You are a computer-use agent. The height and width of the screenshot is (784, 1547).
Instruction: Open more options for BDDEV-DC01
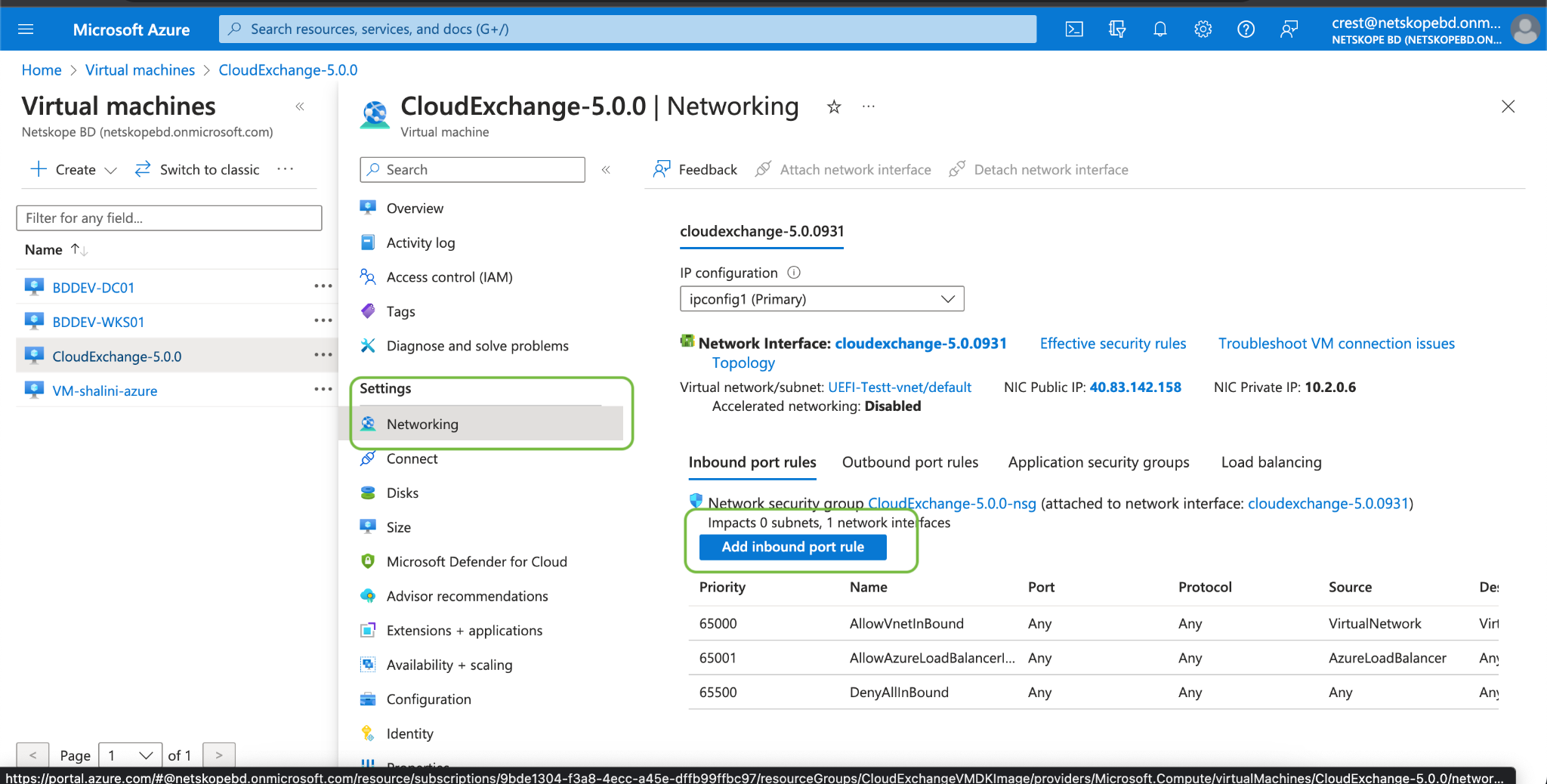(x=323, y=286)
